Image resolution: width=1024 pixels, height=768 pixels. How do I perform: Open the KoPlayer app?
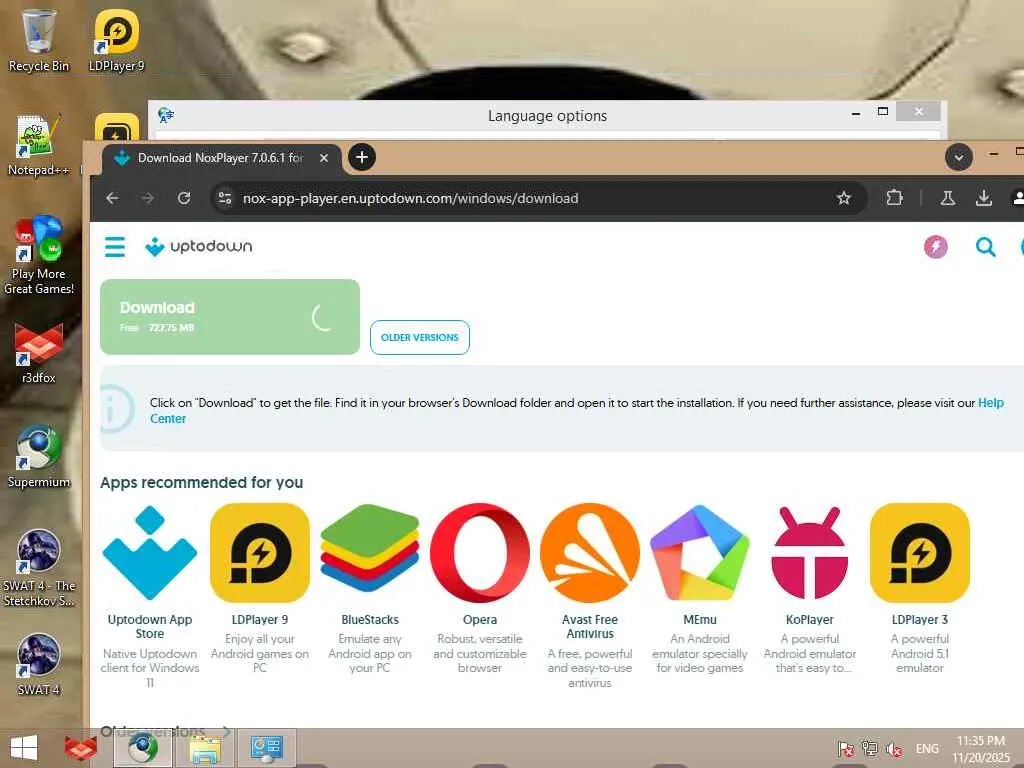[x=810, y=588]
